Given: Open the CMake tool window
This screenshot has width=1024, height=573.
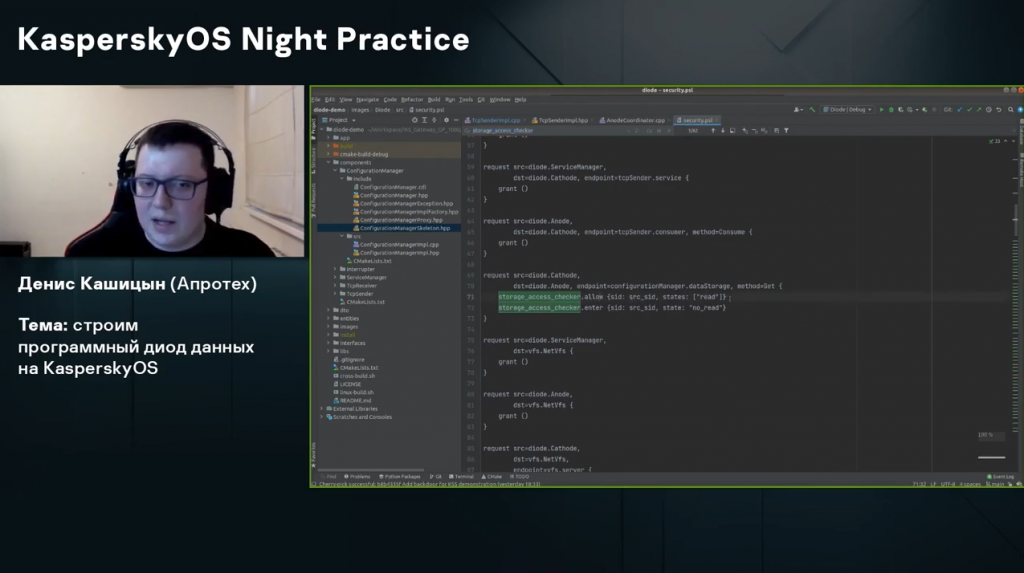Looking at the screenshot, I should 492,477.
